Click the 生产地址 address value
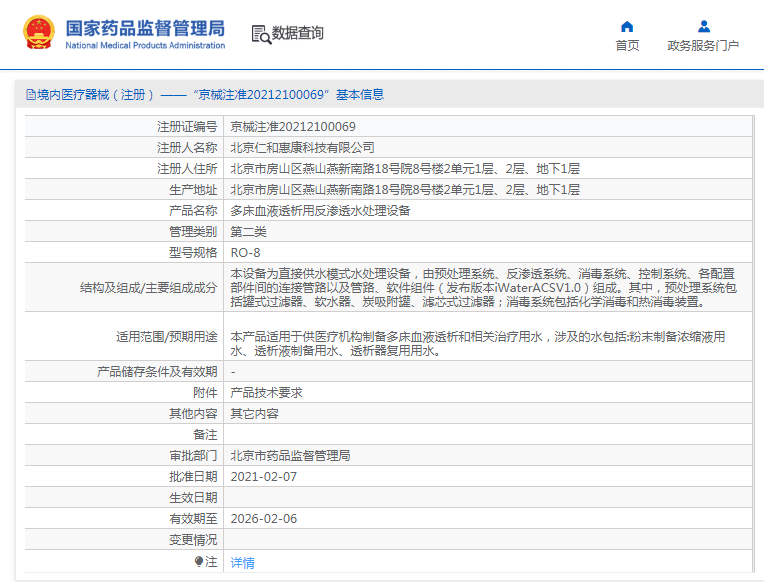Image resolution: width=764 pixels, height=582 pixels. 405,190
